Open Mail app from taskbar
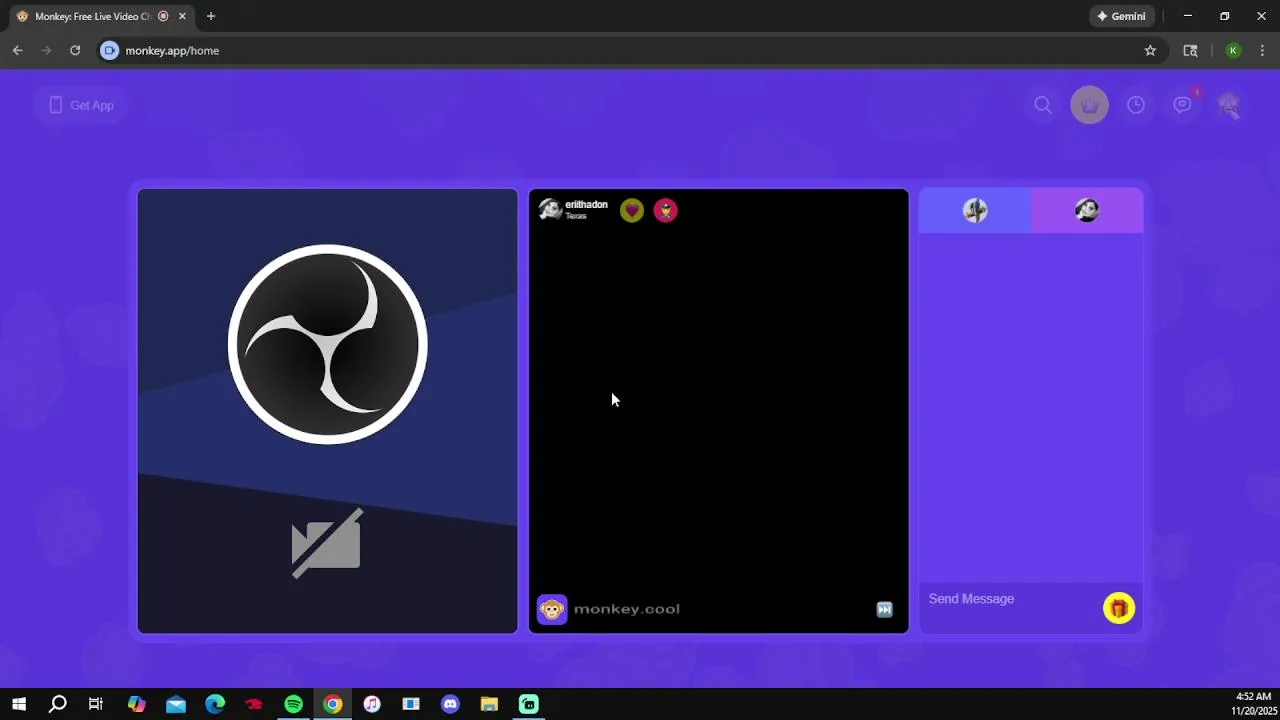This screenshot has height=720, width=1280. [x=176, y=704]
